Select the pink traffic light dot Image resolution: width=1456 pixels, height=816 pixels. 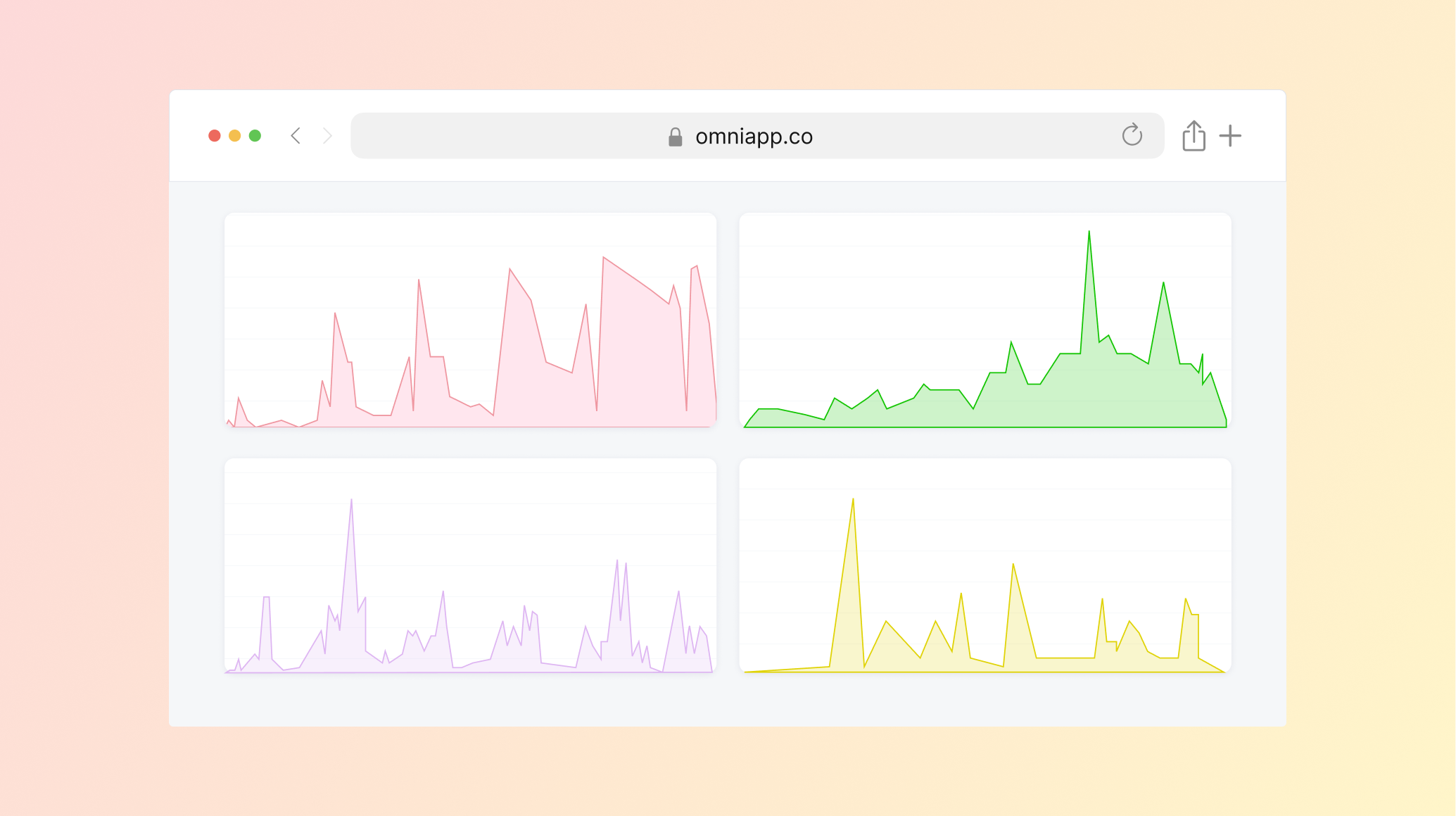tap(215, 135)
